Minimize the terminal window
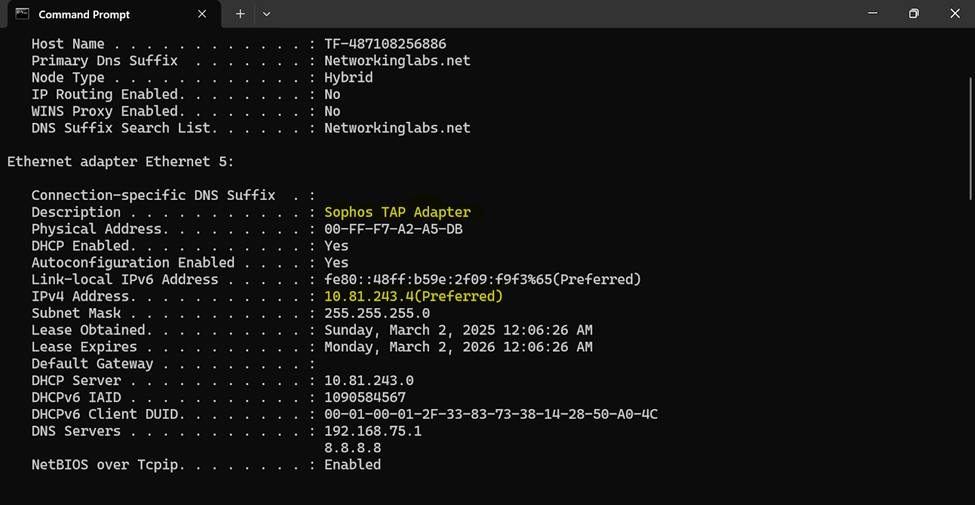 click(x=872, y=14)
